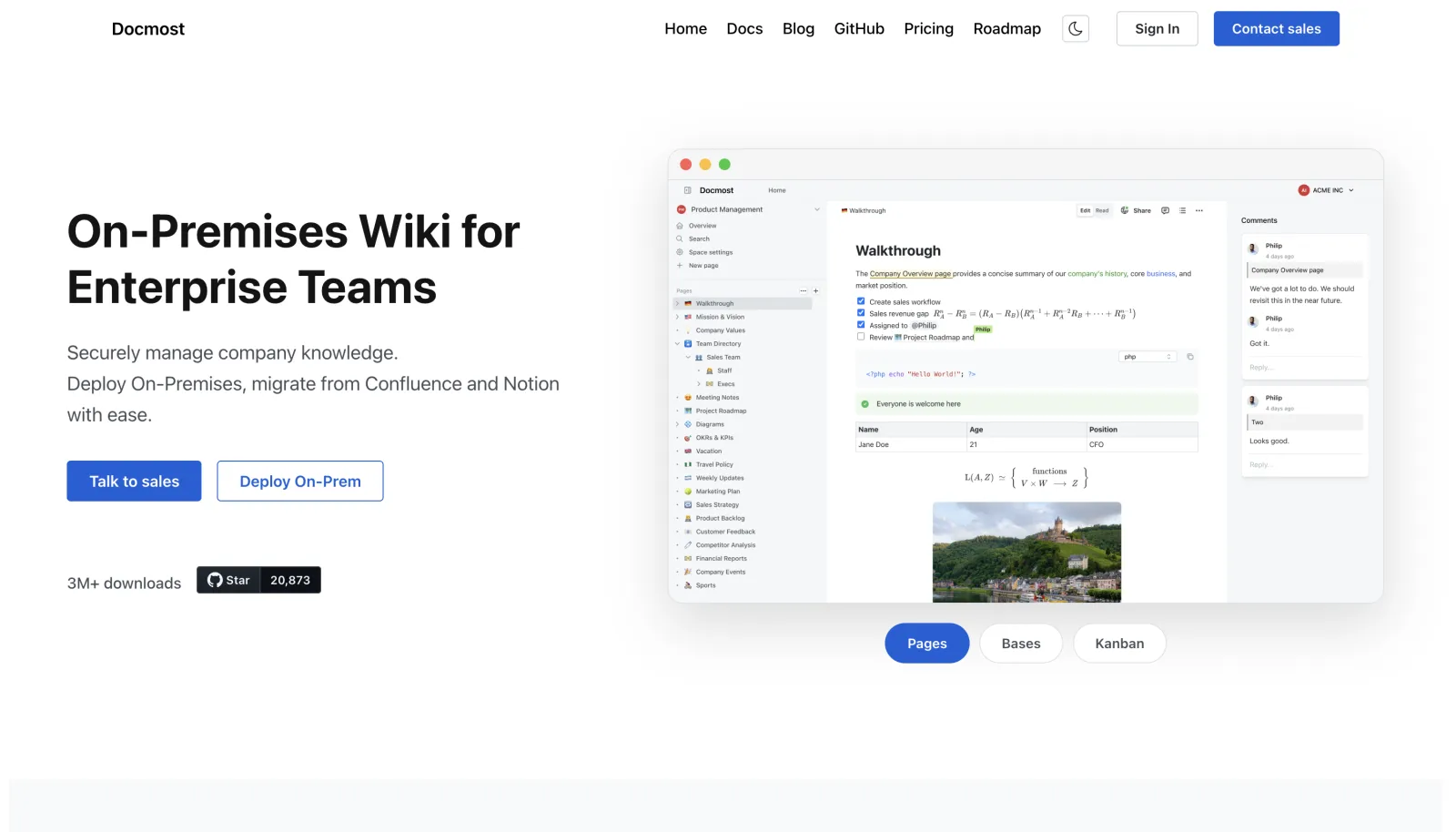Expand the Walkthrough tree item
The height and width of the screenshot is (832, 1456).
click(x=677, y=303)
